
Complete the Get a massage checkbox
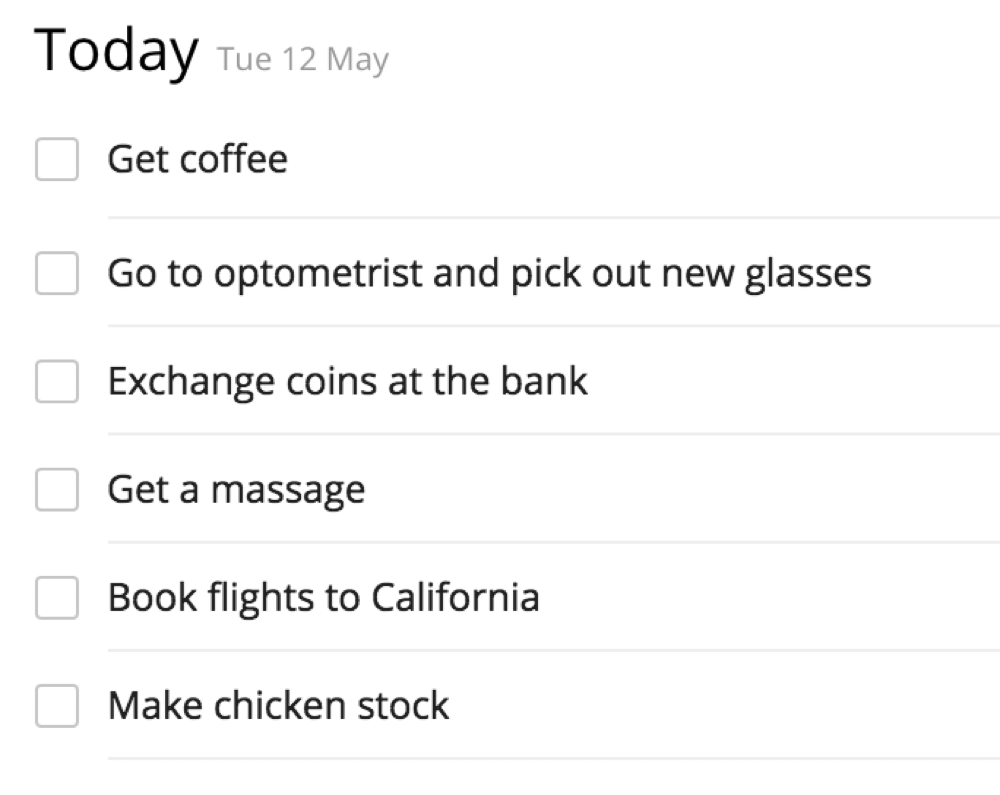57,490
